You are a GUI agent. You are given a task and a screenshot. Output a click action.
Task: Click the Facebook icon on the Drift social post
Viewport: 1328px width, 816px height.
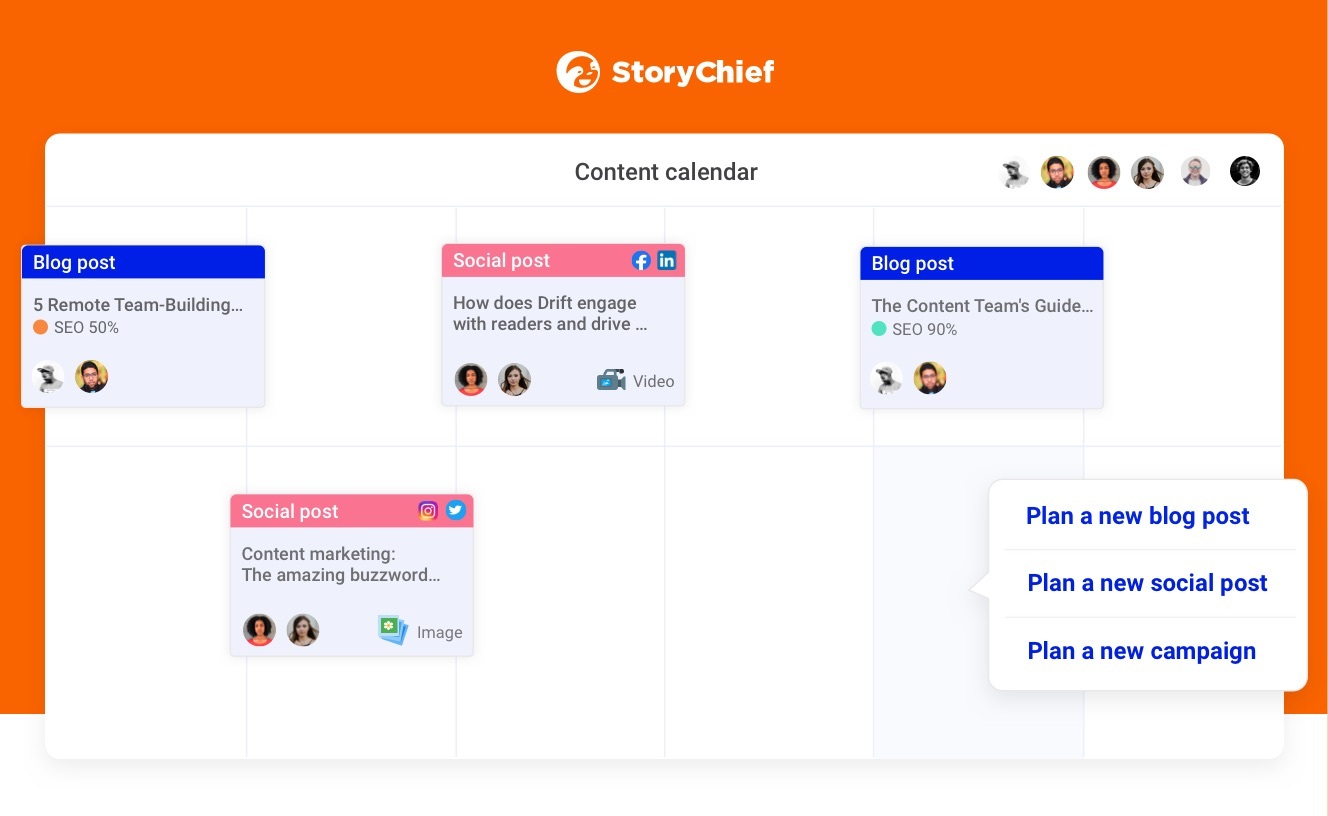click(641, 260)
